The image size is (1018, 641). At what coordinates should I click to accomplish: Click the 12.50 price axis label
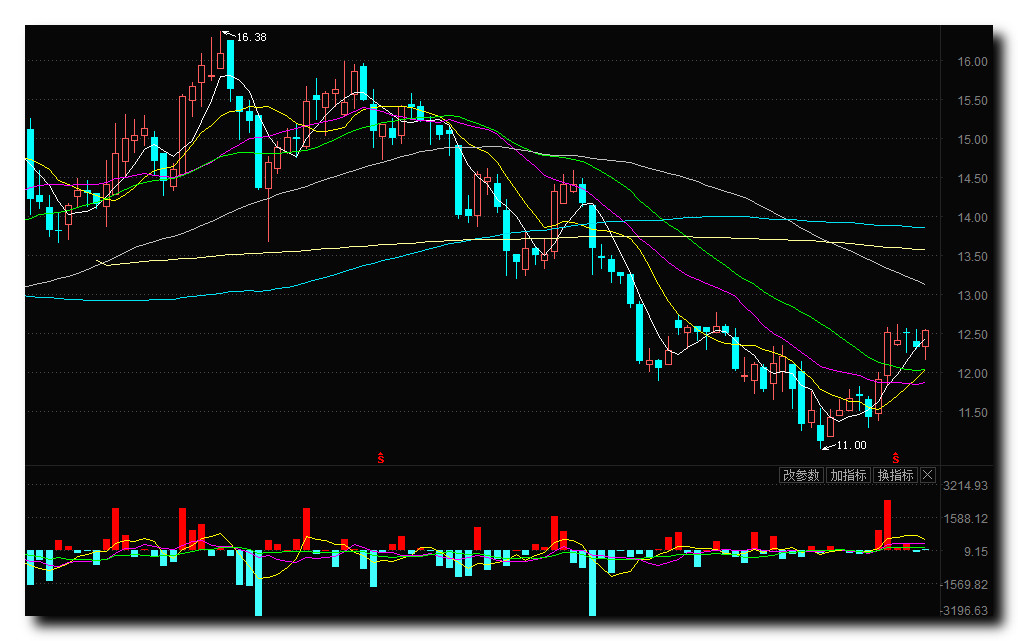[x=972, y=334]
